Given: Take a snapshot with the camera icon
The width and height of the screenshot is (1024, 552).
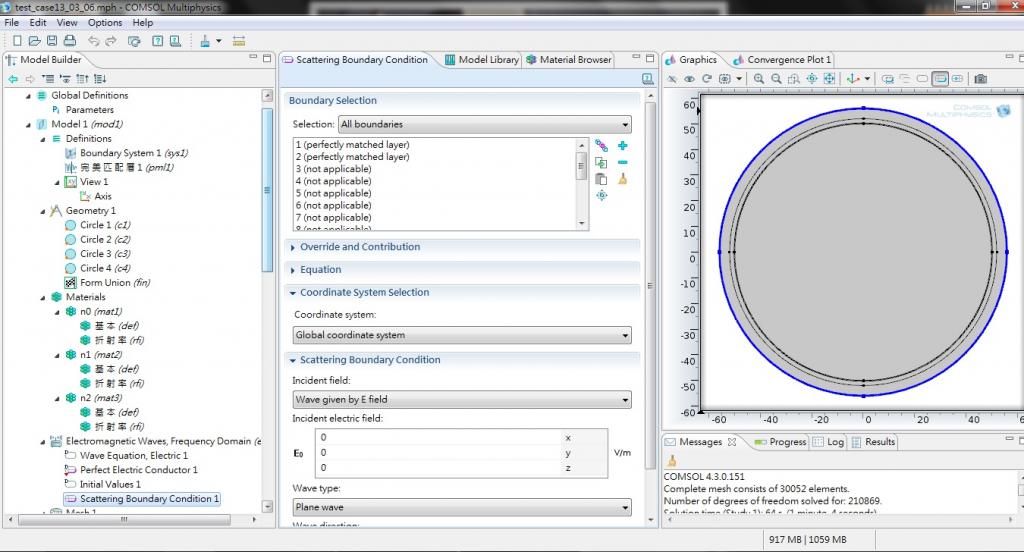Looking at the screenshot, I should click(981, 78).
